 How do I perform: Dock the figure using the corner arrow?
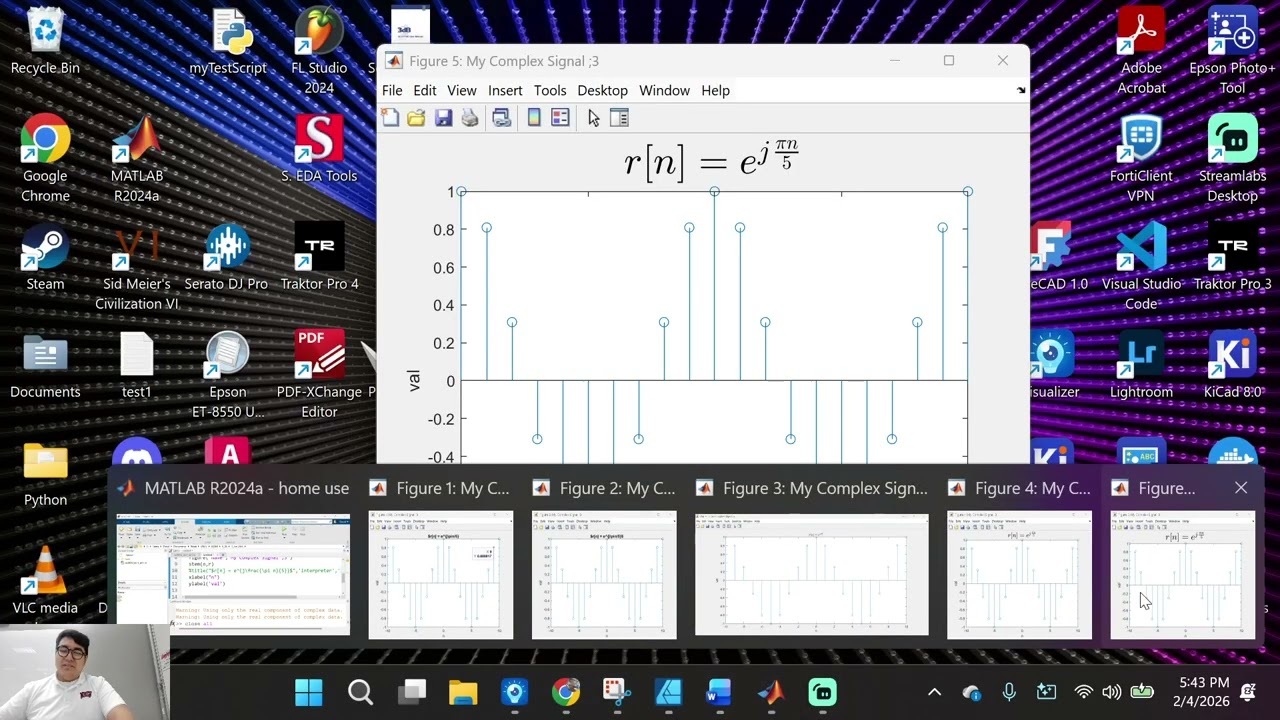pos(1021,90)
